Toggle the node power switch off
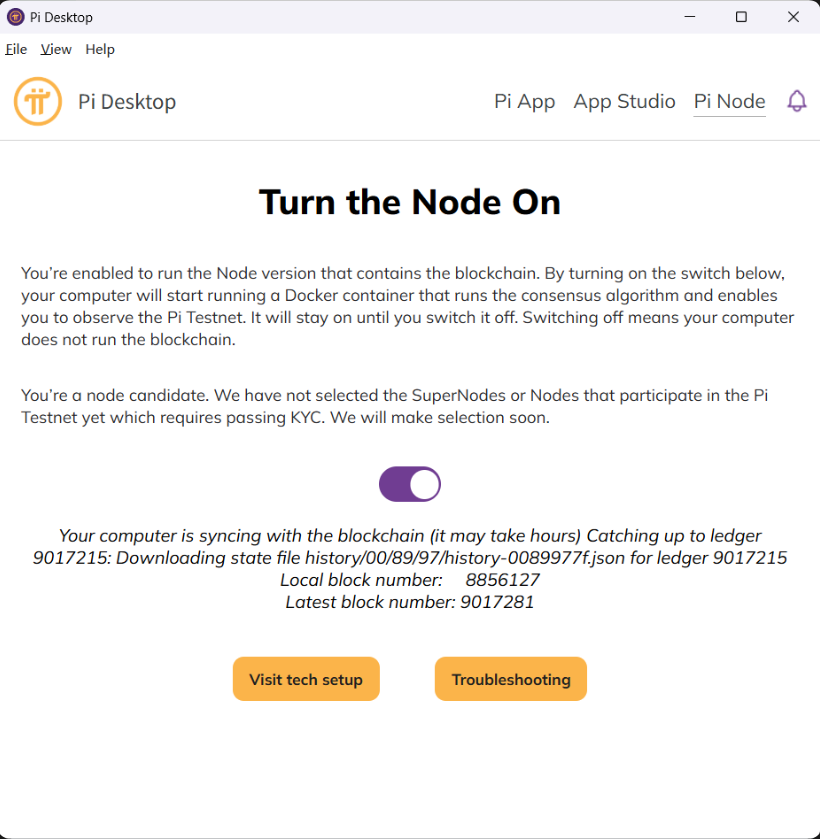Screen dimensions: 820x839 tap(410, 484)
